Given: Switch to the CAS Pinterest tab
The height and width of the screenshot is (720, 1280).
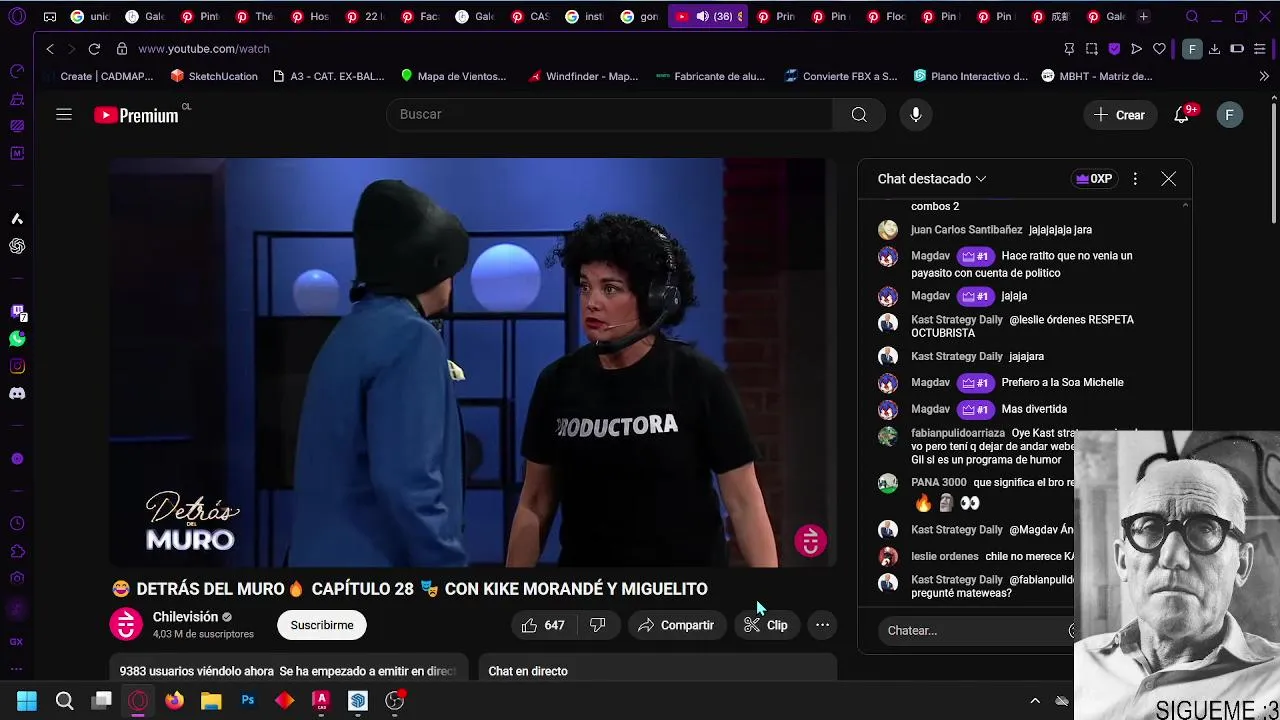Looking at the screenshot, I should [528, 16].
